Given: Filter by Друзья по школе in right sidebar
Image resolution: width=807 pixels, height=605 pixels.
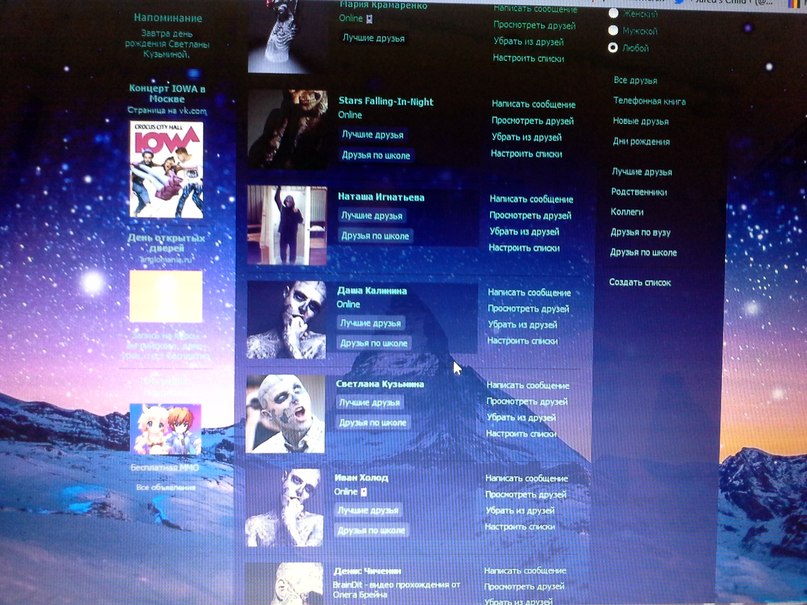Looking at the screenshot, I should click(643, 253).
